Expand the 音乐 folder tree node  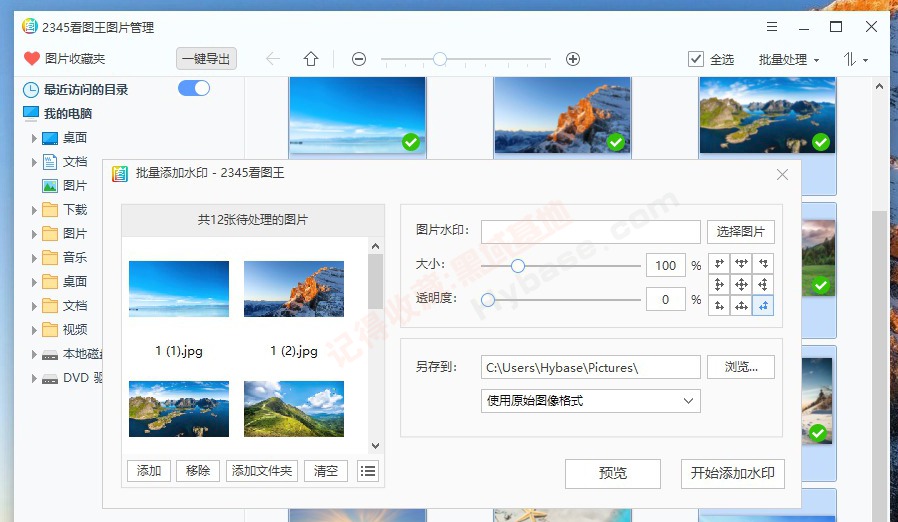pyautogui.click(x=34, y=258)
